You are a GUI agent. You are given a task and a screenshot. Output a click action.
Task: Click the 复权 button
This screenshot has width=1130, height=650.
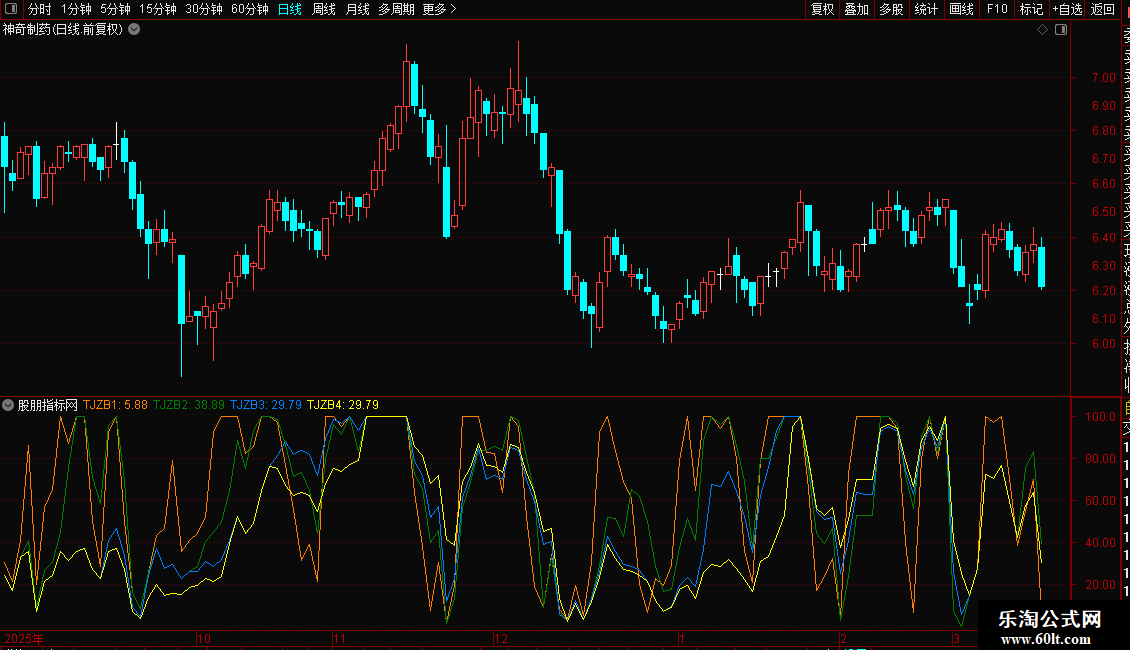pyautogui.click(x=822, y=9)
